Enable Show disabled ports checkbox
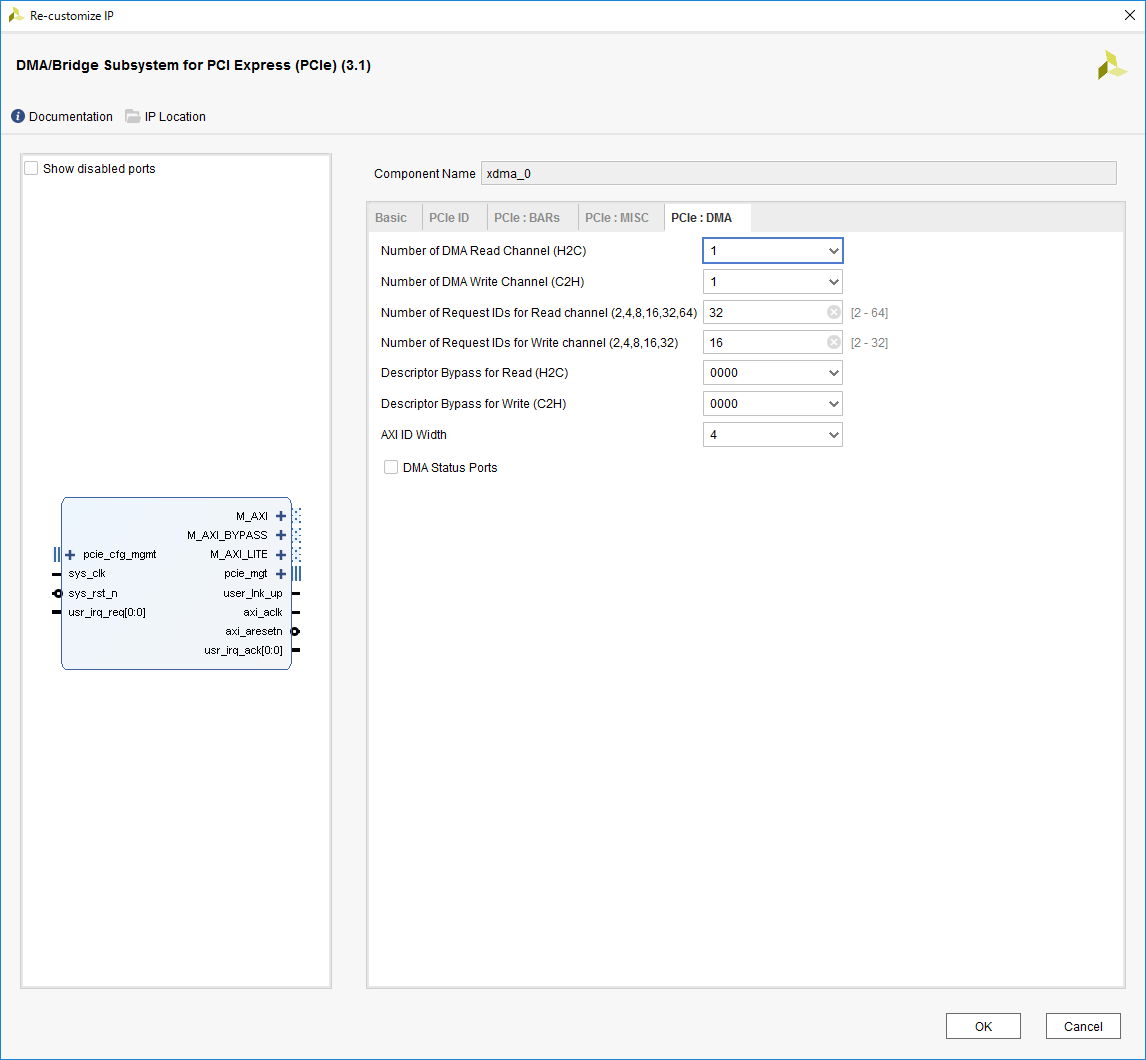This screenshot has height=1060, width=1146. click(31, 169)
